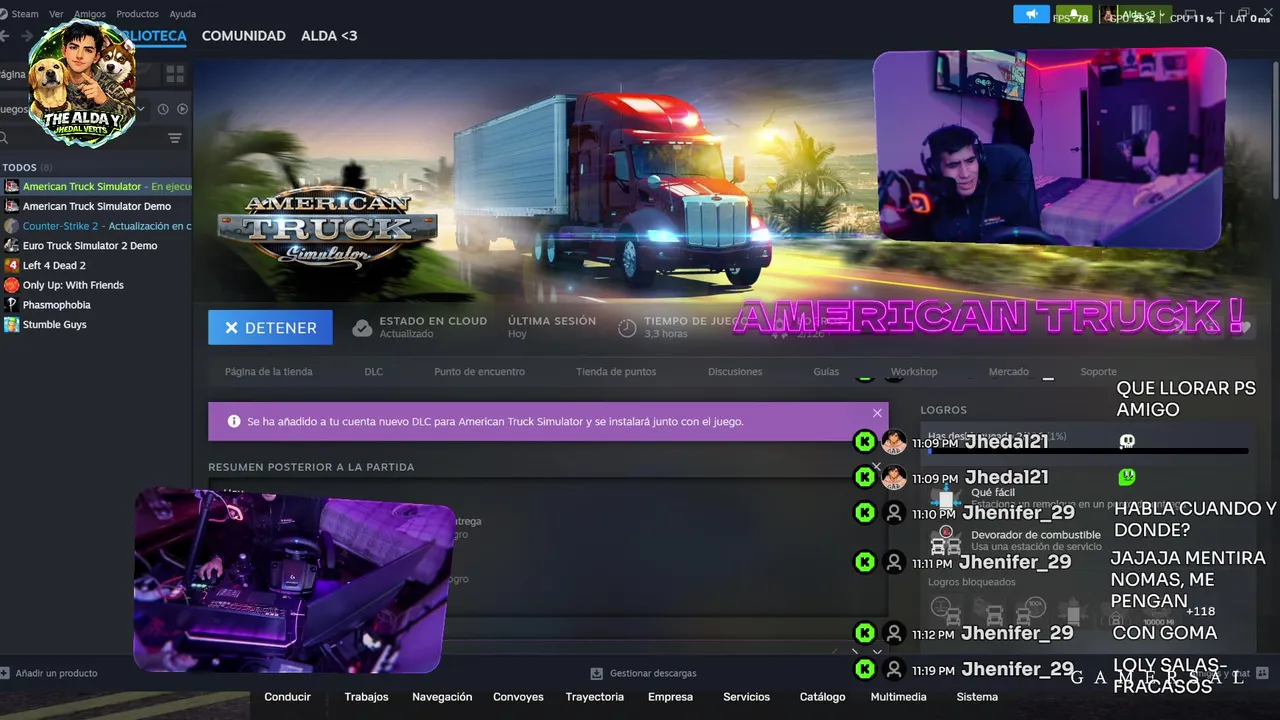Open the Convoyes game menu
The height and width of the screenshot is (720, 1280).
[x=518, y=697]
